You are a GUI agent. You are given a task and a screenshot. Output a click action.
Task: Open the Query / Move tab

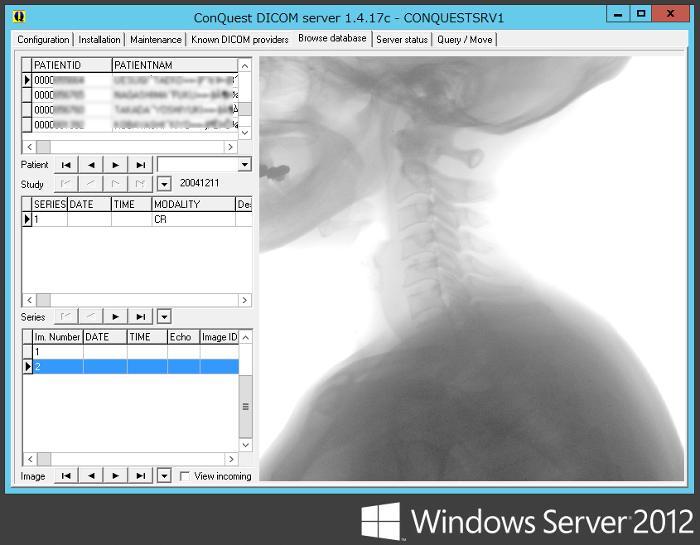(464, 40)
